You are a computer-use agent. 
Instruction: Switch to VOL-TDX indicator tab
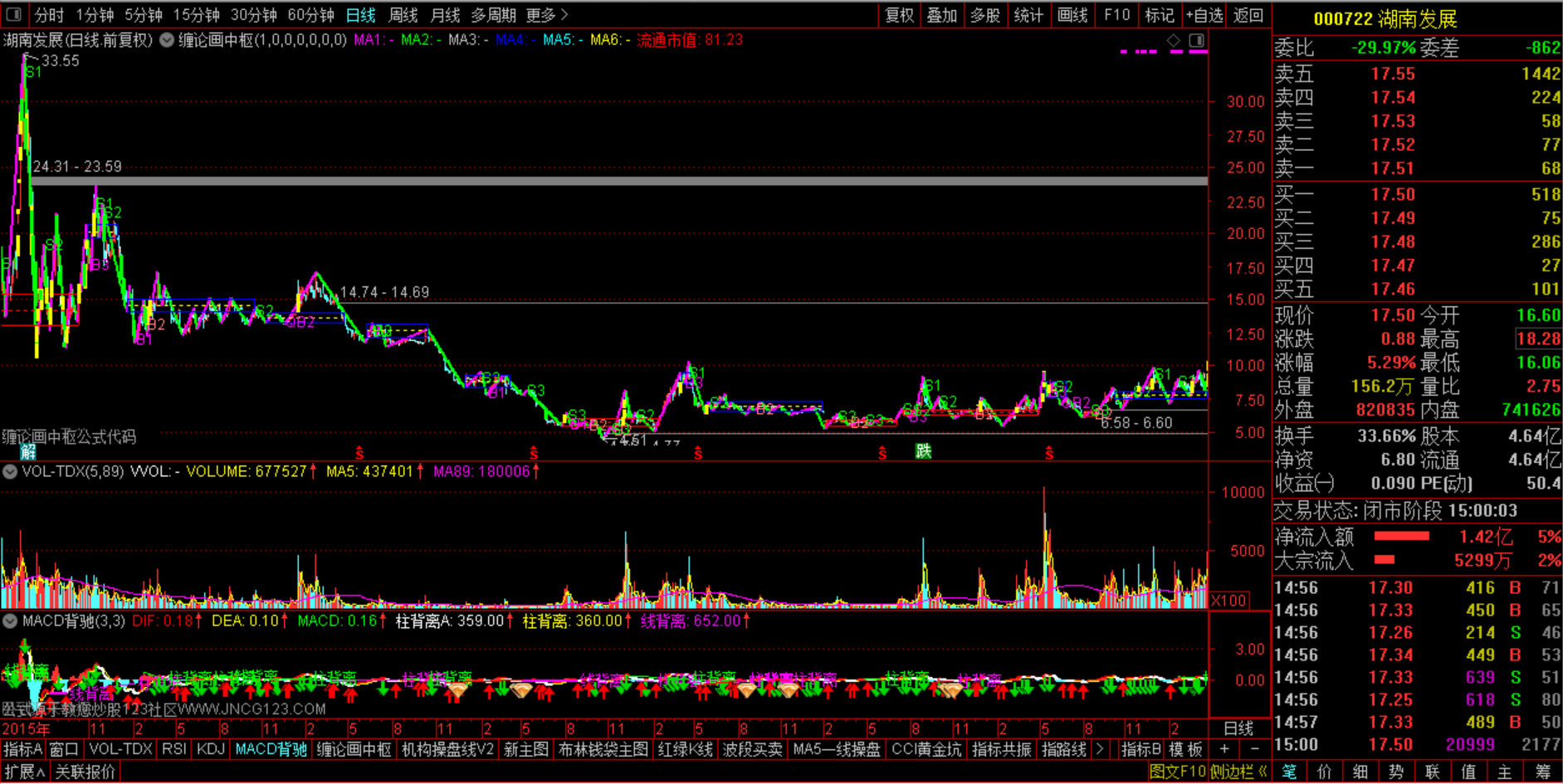(x=121, y=749)
